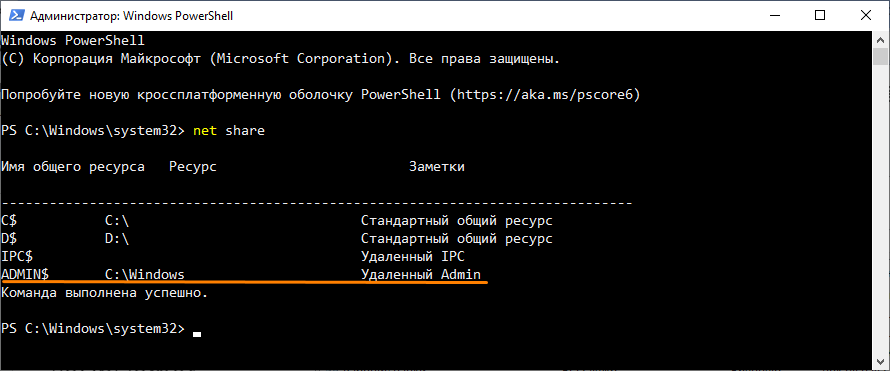The image size is (890, 371).
Task: Click the scrollbar down arrow
Action: 880,362
